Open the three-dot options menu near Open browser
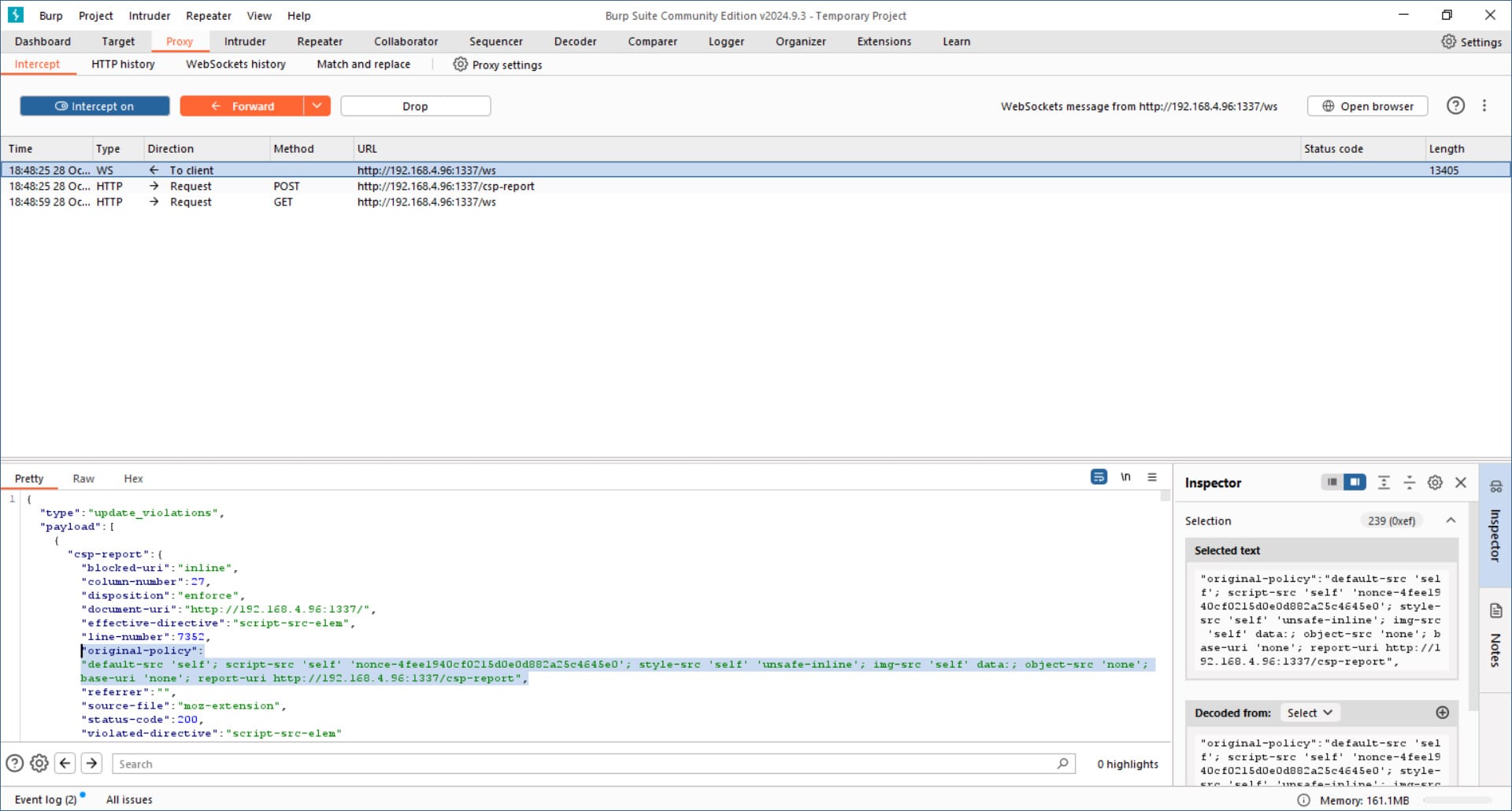The width and height of the screenshot is (1512, 811). click(1484, 106)
